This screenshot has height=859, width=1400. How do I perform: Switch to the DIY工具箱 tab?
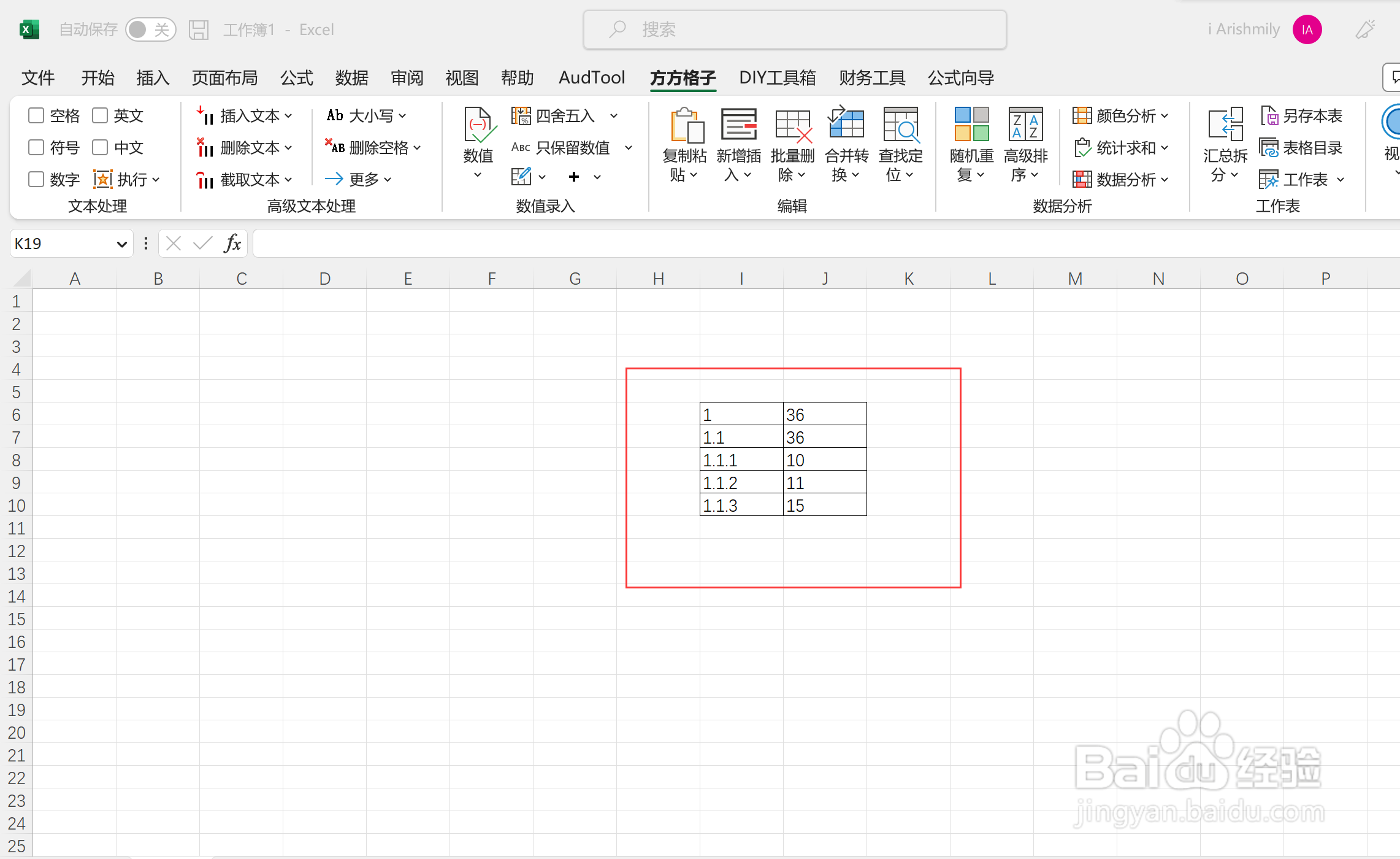click(778, 78)
